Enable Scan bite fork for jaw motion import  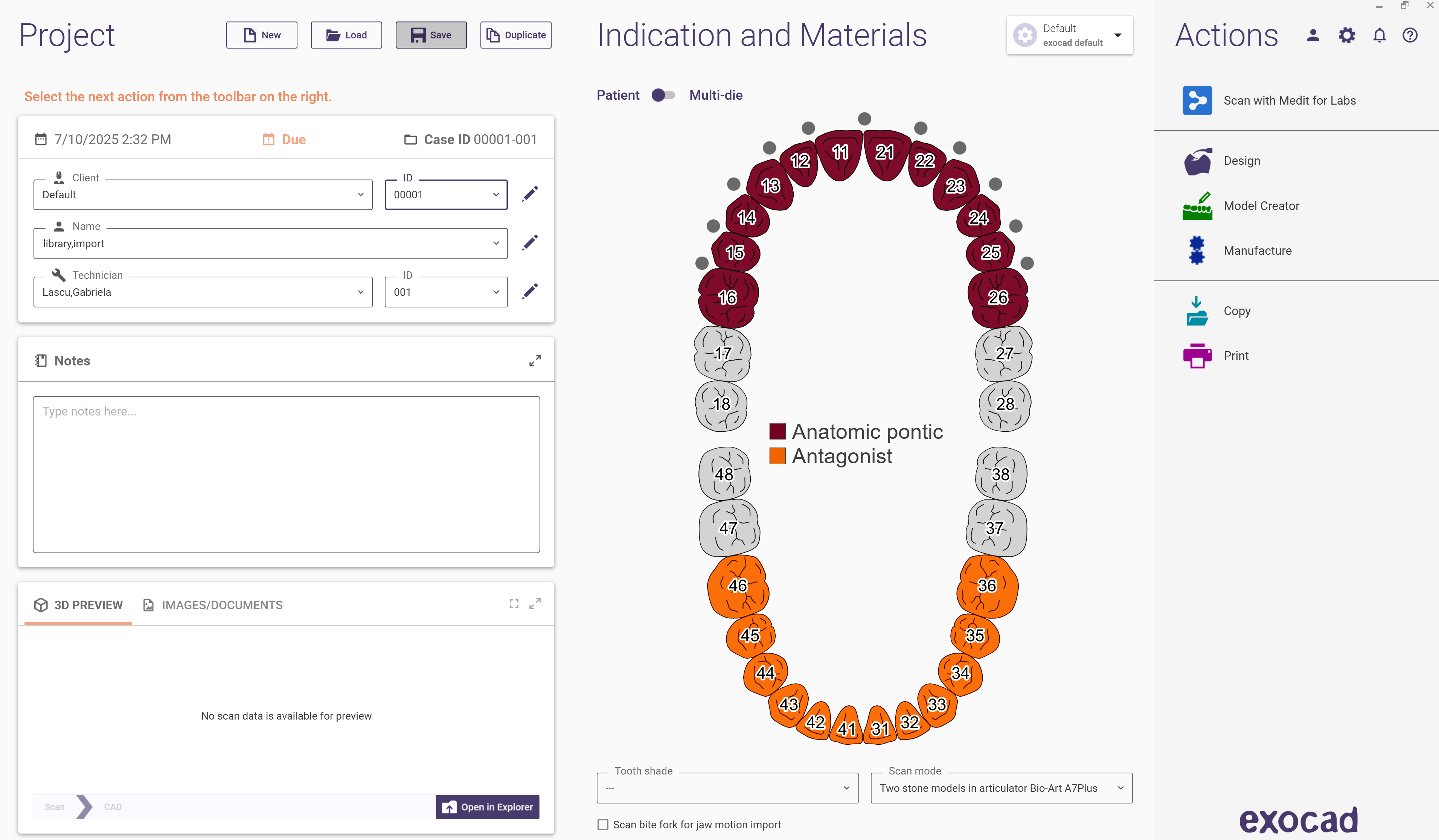coord(603,825)
